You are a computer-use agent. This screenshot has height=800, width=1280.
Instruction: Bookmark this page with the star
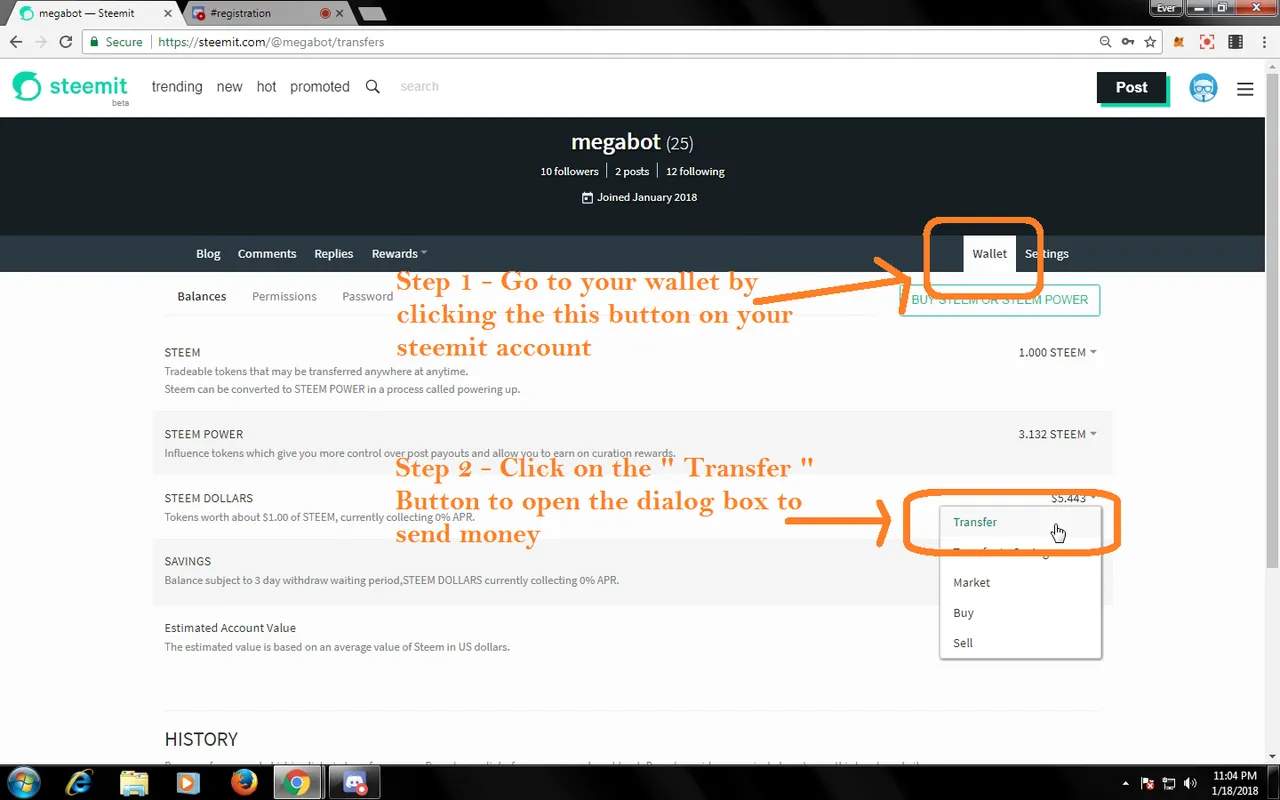(x=1151, y=42)
